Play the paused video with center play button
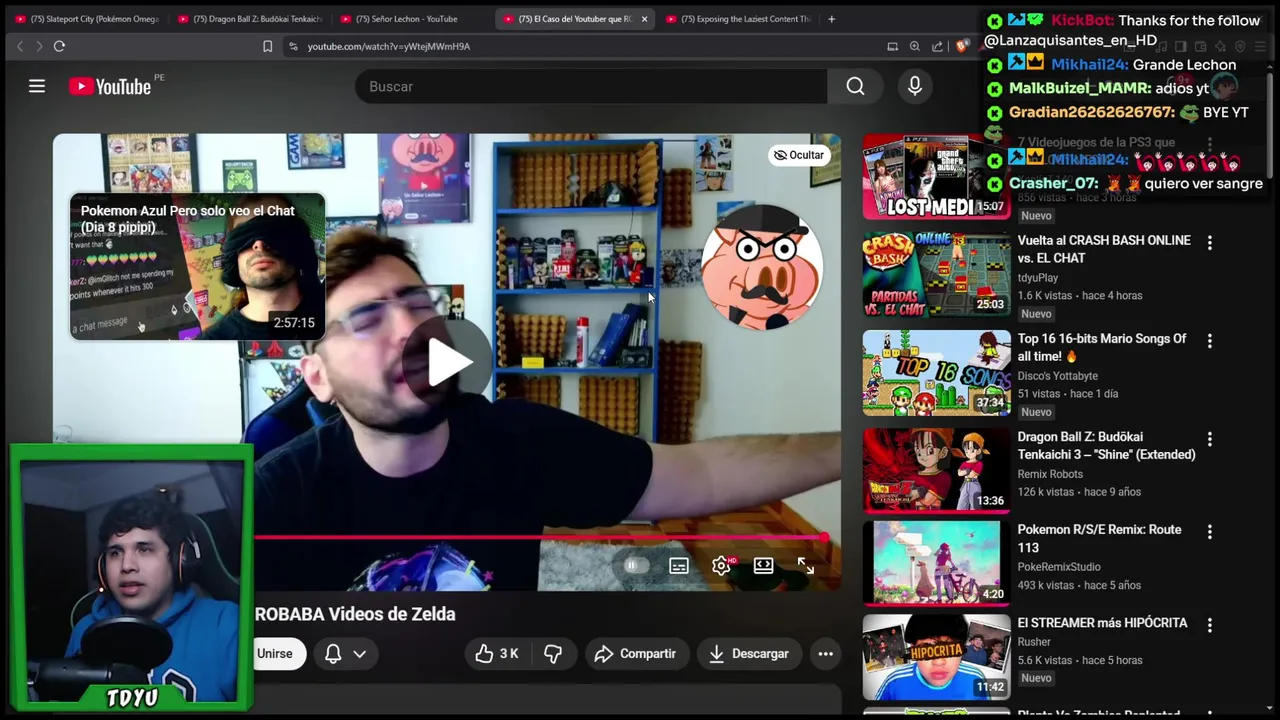 pyautogui.click(x=447, y=362)
